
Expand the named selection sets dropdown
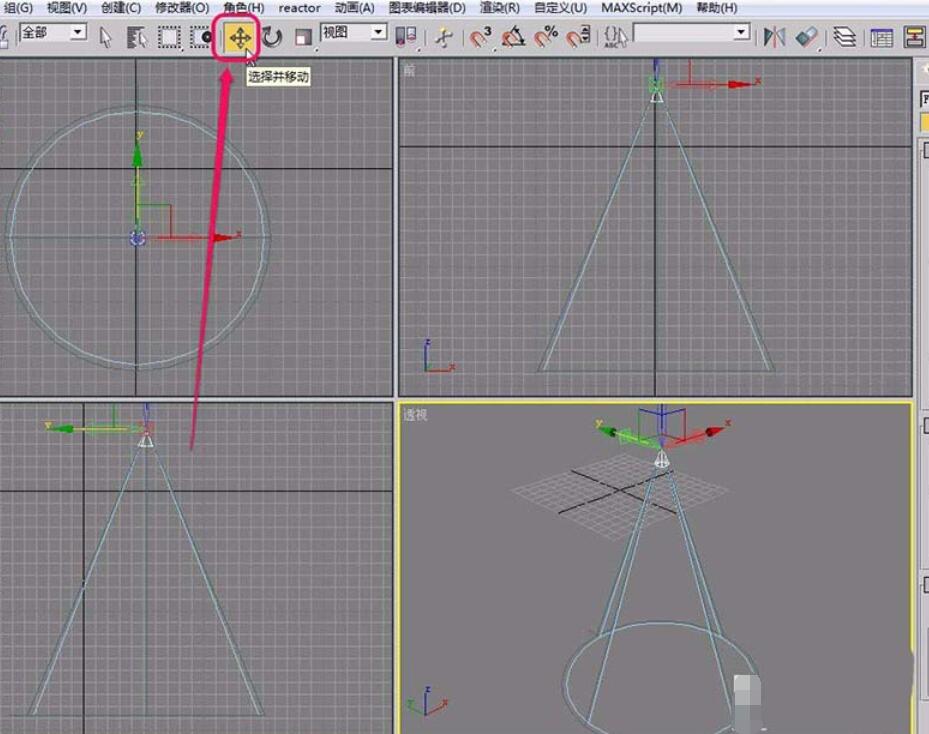pyautogui.click(x=740, y=32)
